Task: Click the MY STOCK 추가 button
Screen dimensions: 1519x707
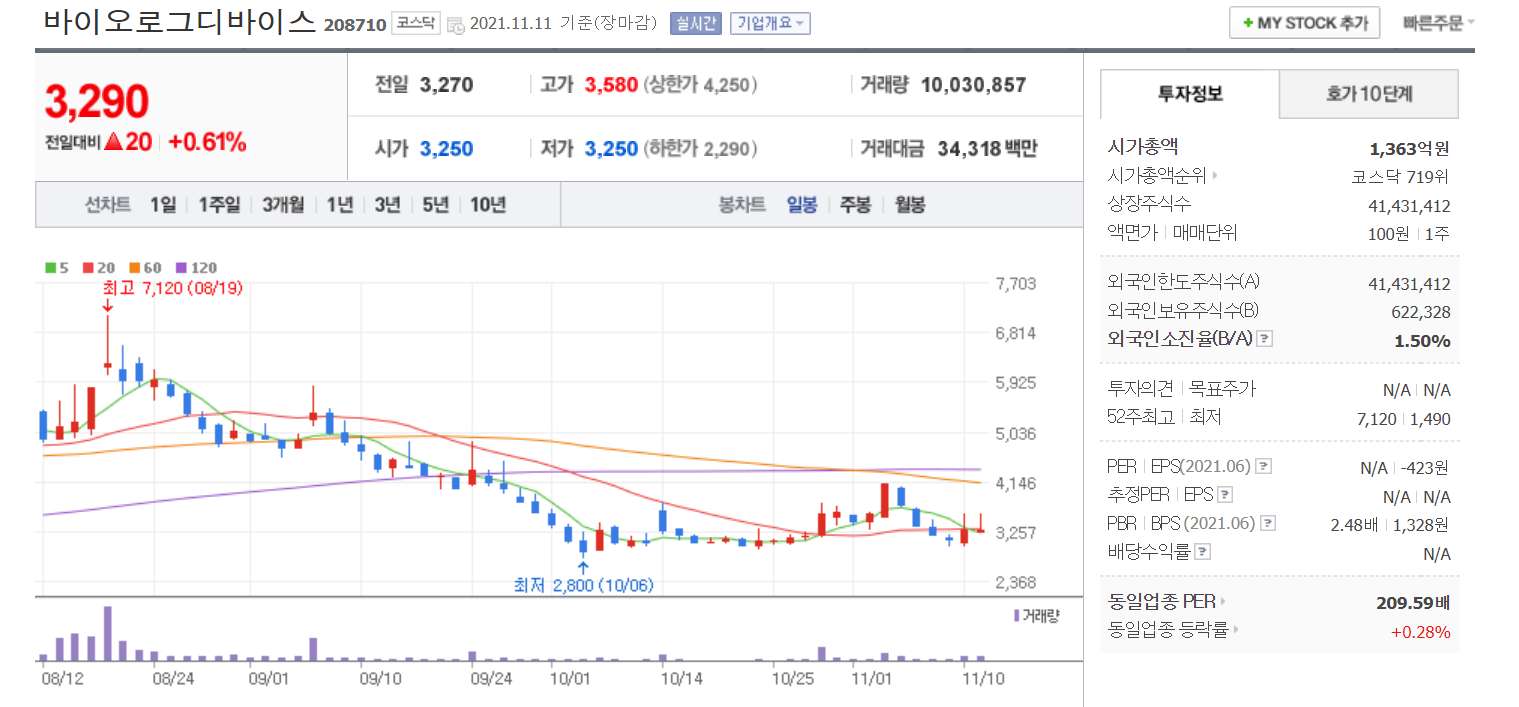Action: pos(1304,22)
